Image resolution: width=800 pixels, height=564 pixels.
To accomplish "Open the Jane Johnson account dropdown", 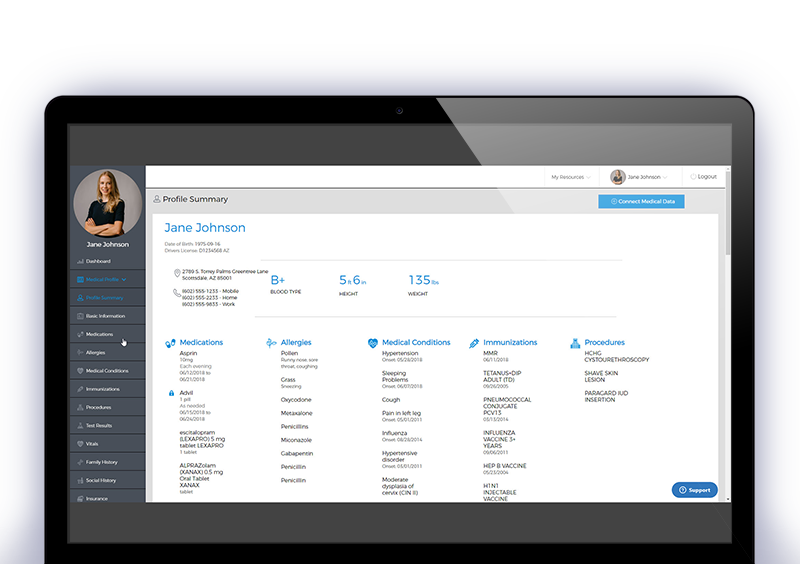I will point(638,177).
